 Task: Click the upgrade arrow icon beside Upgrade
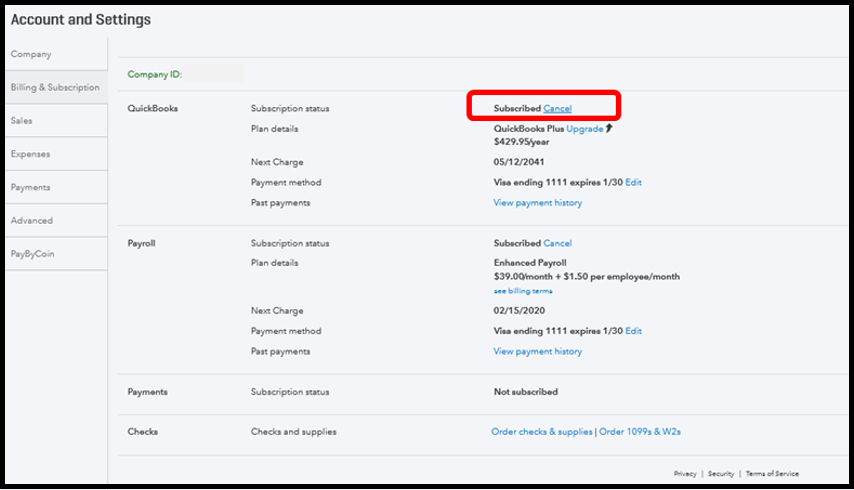(609, 128)
